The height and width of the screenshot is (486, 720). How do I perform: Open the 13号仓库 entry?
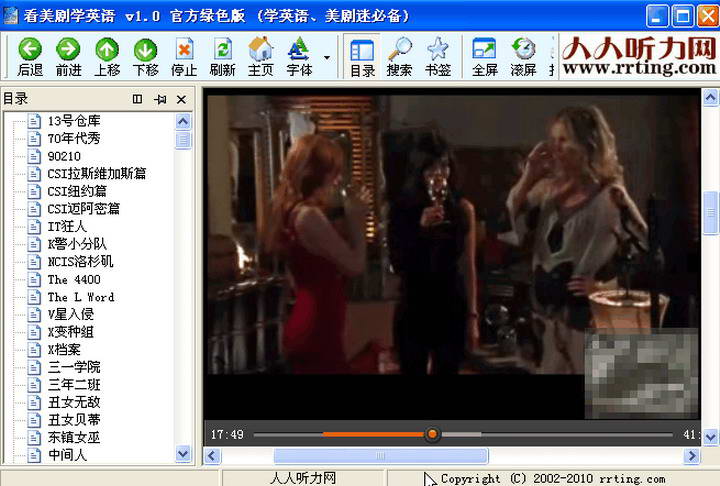pos(74,121)
